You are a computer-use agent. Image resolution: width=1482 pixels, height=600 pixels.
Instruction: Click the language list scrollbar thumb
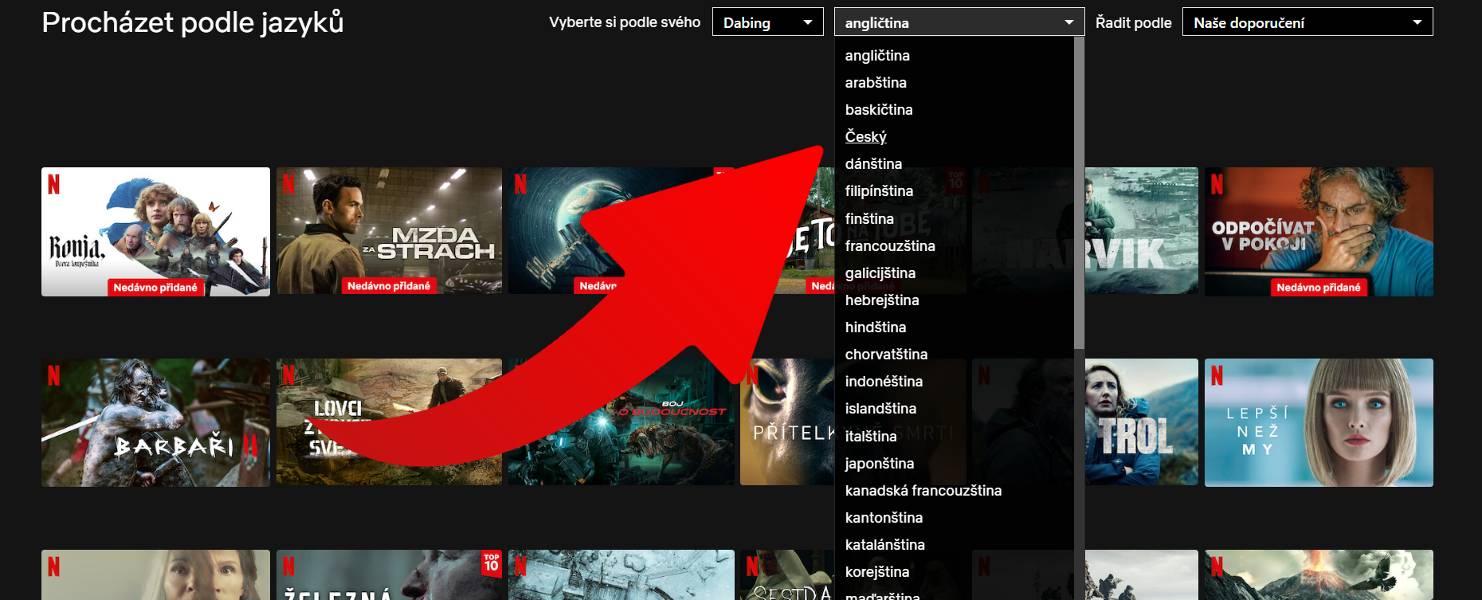tap(1079, 192)
